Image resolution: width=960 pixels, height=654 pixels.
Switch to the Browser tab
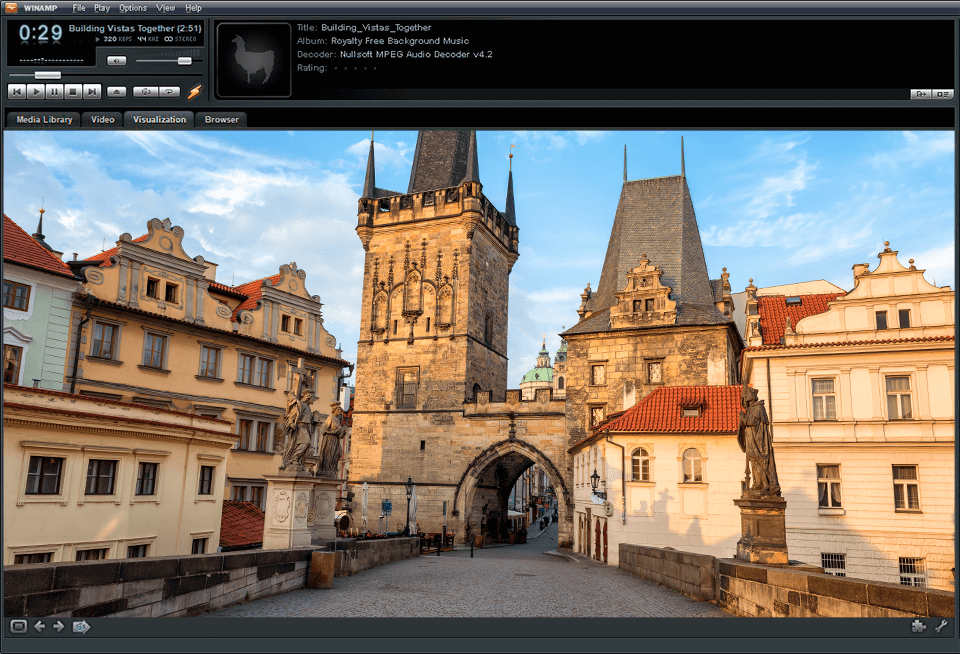coord(220,119)
